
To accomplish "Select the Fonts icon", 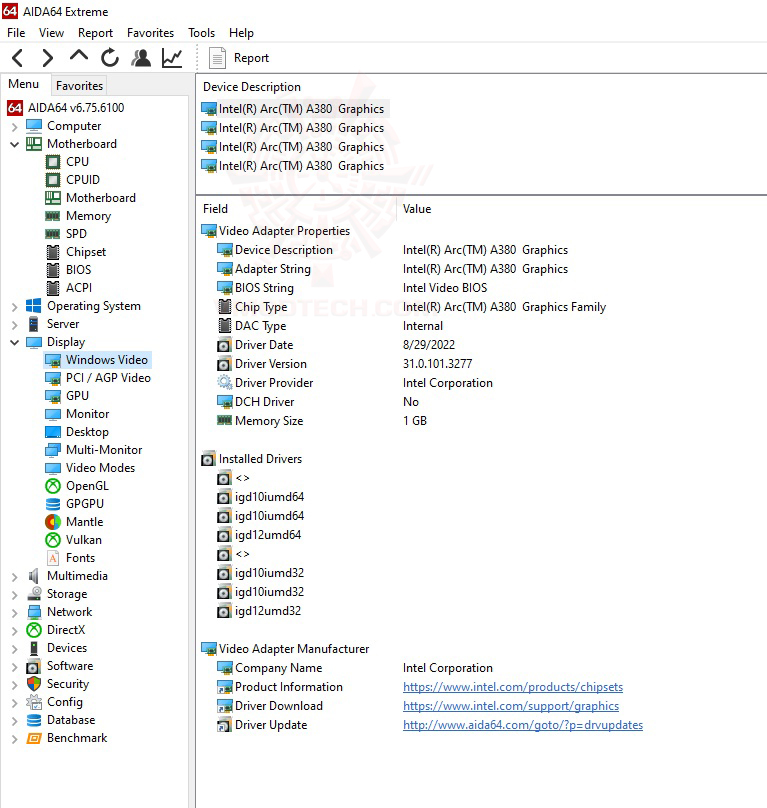I will coord(53,558).
